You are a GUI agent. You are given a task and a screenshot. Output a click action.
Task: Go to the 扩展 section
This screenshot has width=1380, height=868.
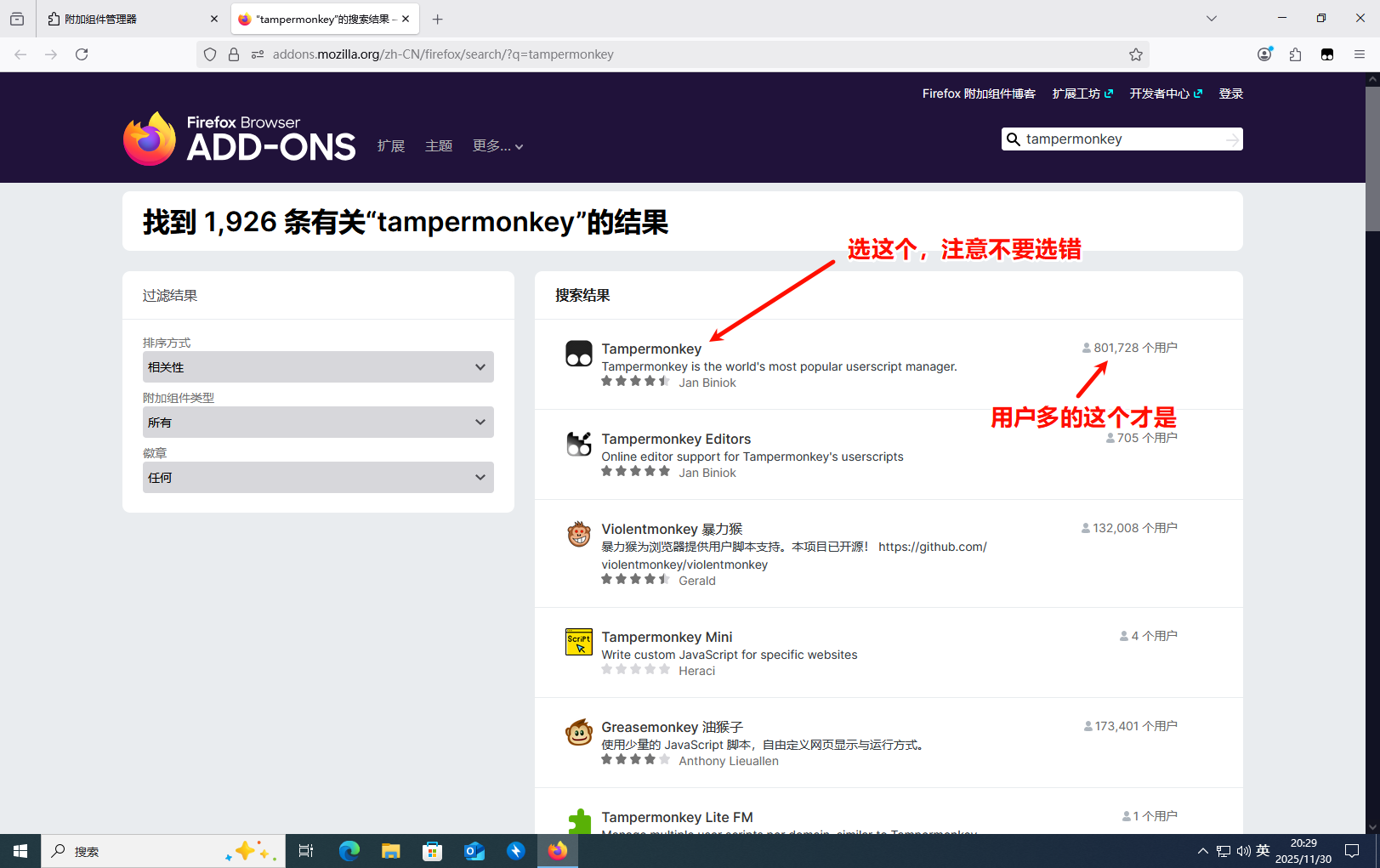[391, 146]
